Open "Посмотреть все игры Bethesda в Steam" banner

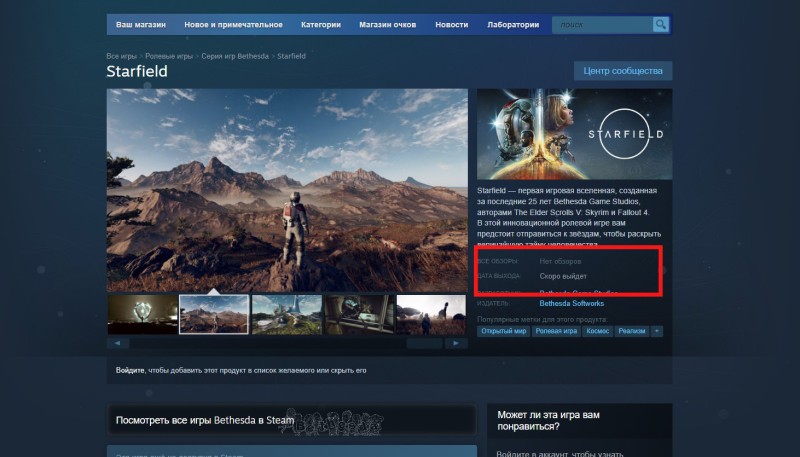click(291, 420)
